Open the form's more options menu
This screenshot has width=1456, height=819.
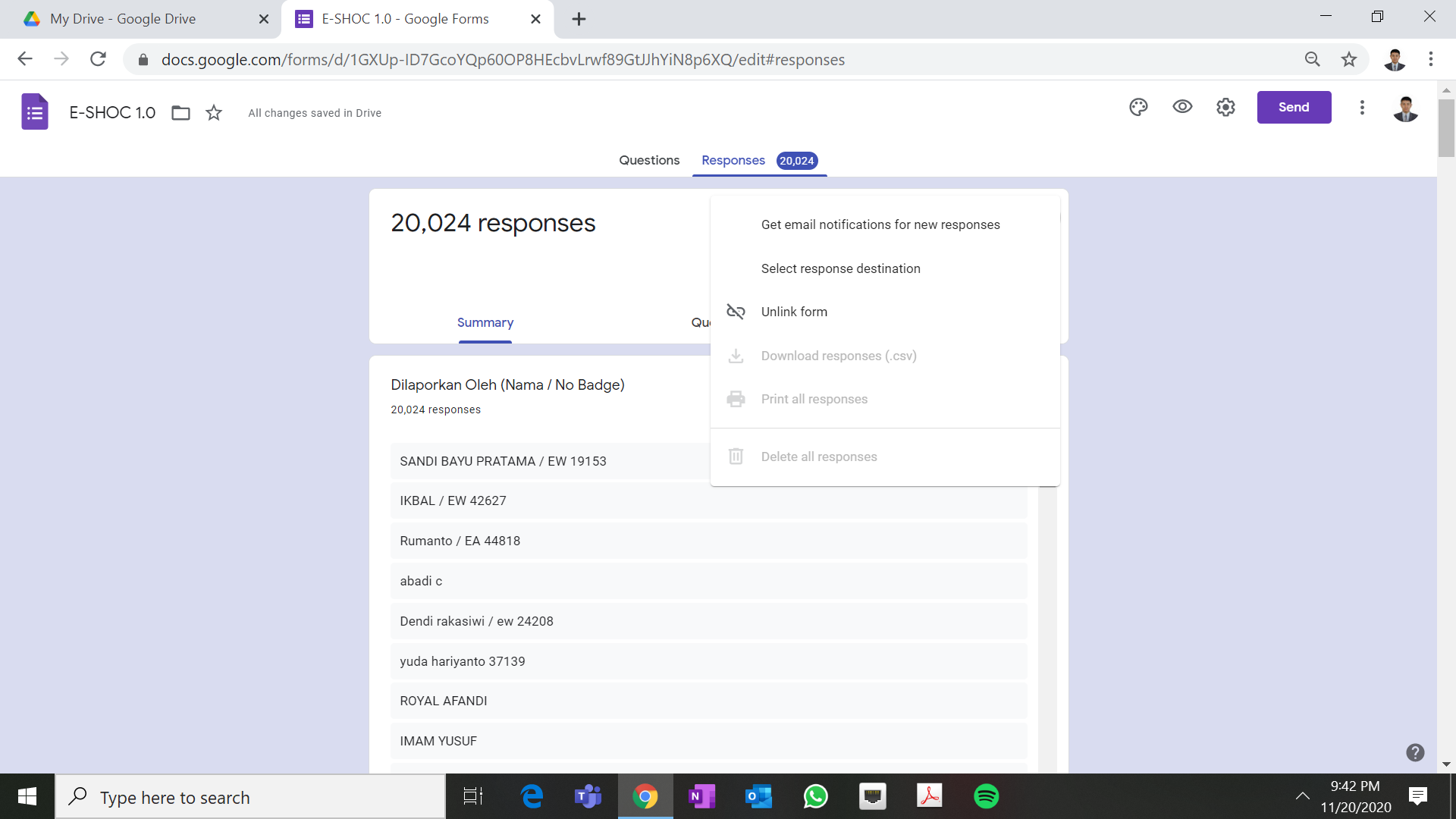[1362, 107]
